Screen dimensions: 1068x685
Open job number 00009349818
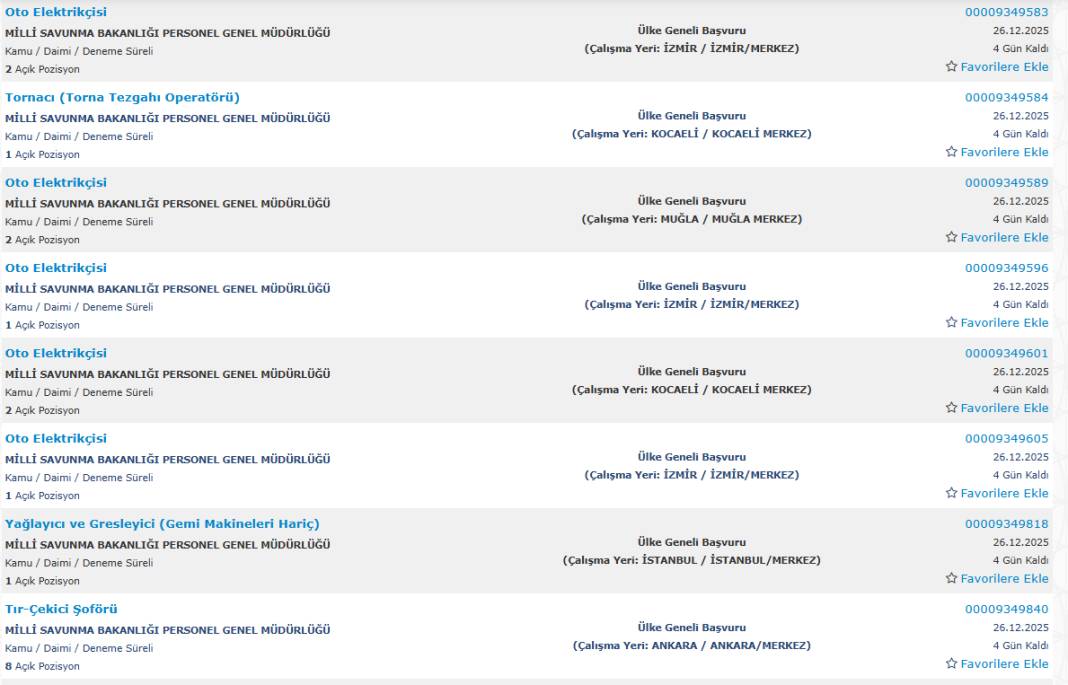[1006, 524]
